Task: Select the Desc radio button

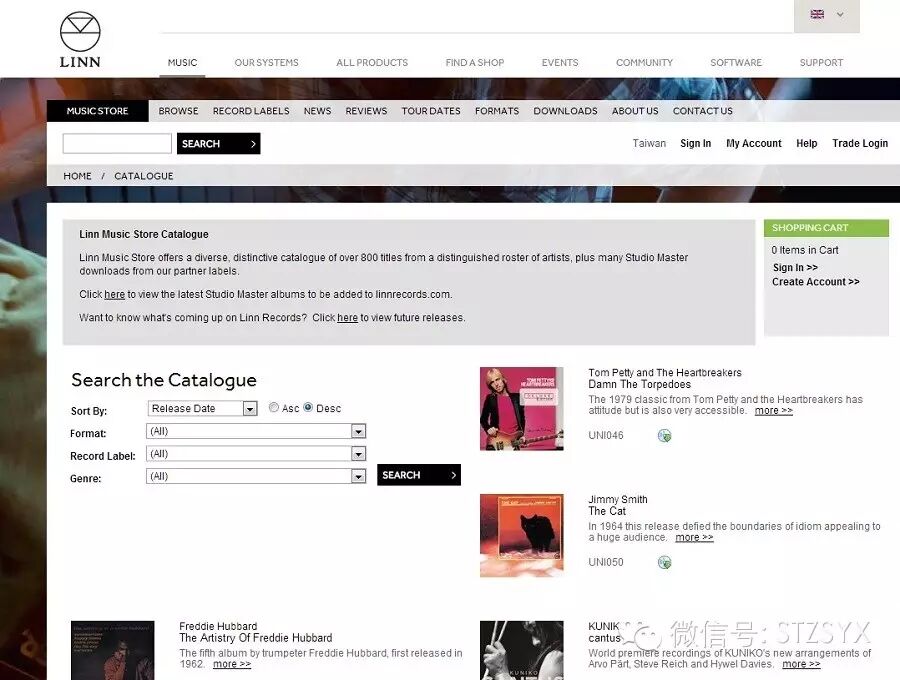Action: (308, 407)
